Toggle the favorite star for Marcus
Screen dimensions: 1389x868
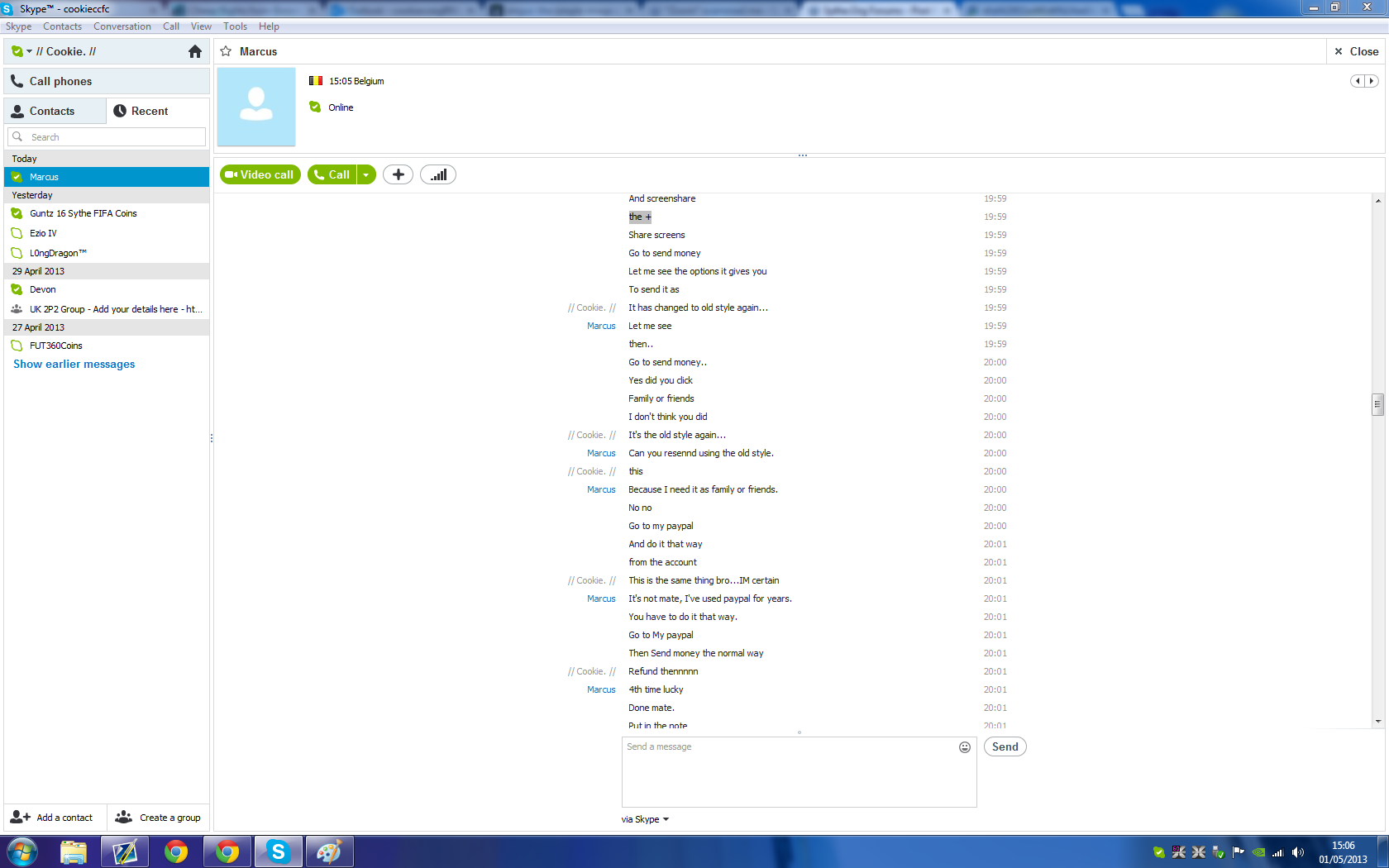(226, 51)
